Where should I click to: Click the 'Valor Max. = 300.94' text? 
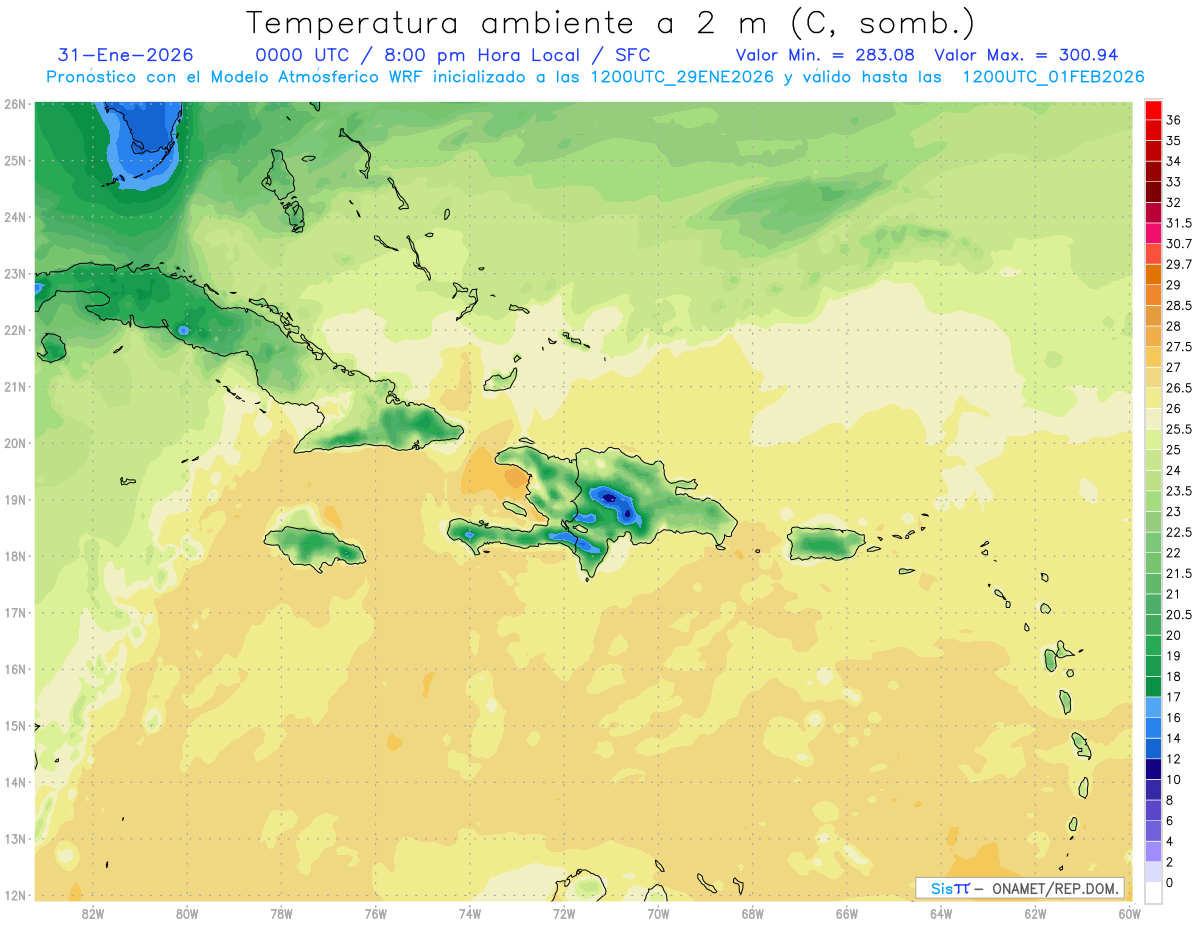pos(1026,55)
